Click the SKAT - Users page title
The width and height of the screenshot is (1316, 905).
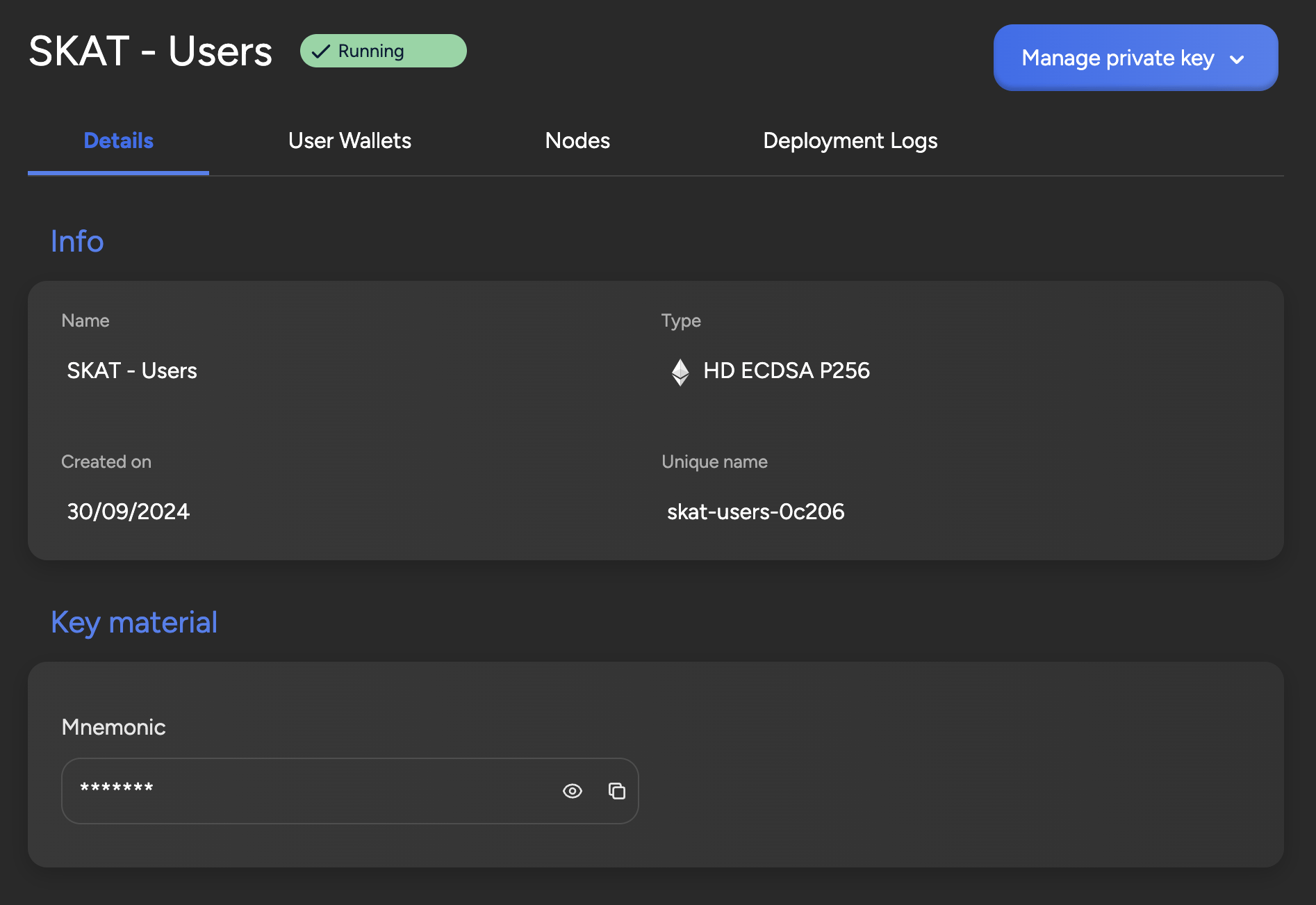click(150, 51)
